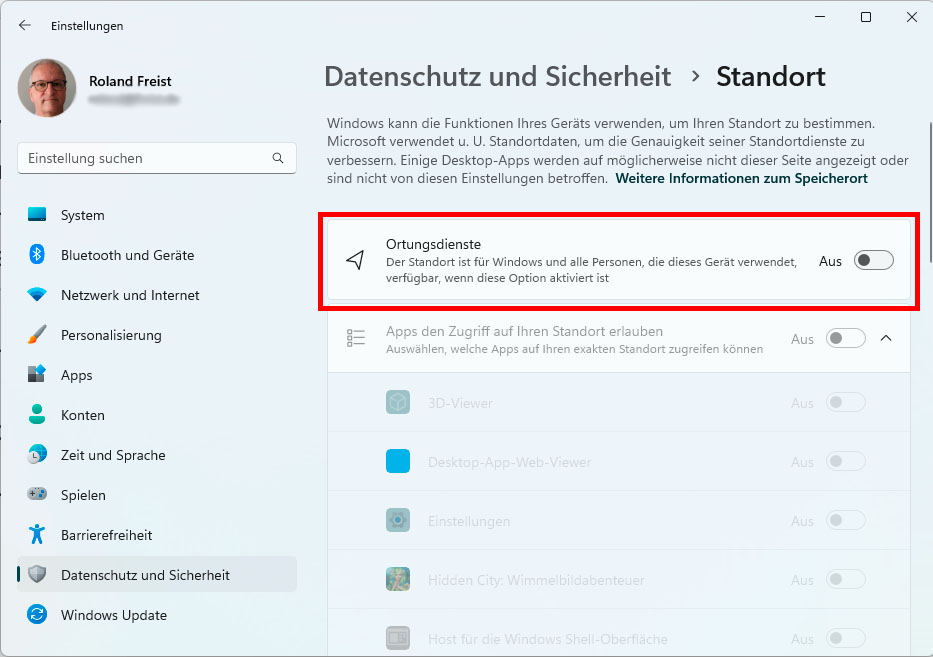
Task: Click the Hidden City app icon
Action: click(x=397, y=579)
